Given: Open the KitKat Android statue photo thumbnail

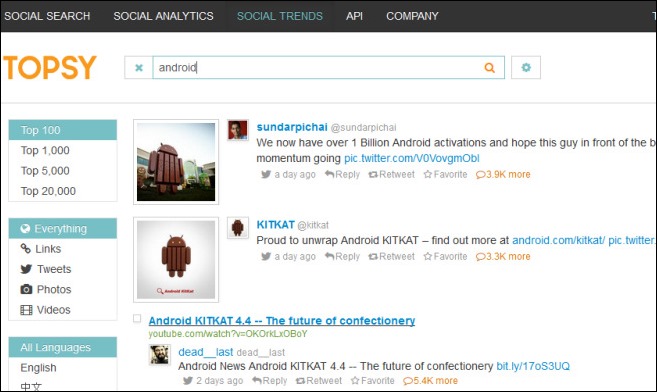Looking at the screenshot, I should (176, 162).
